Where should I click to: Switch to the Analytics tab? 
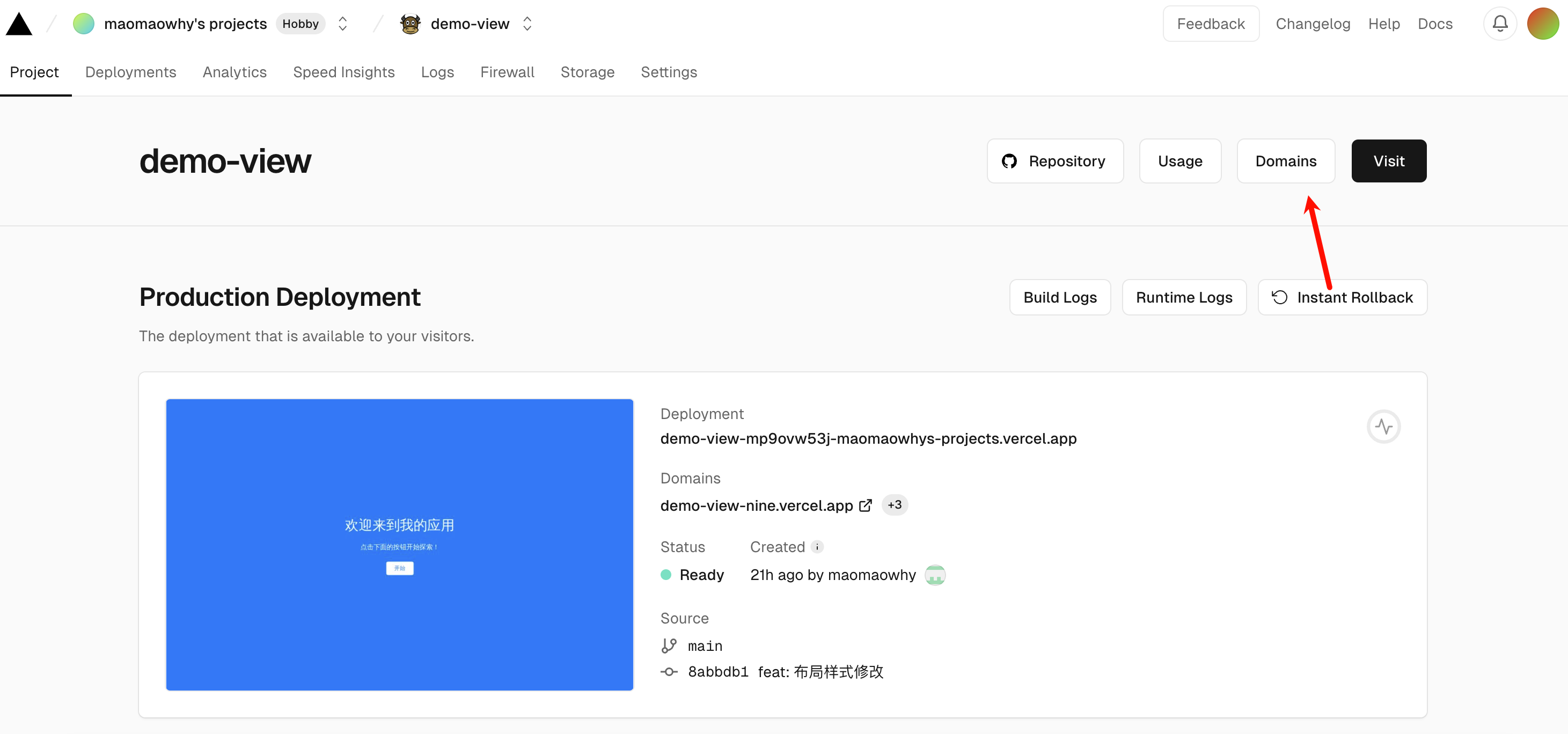(235, 72)
